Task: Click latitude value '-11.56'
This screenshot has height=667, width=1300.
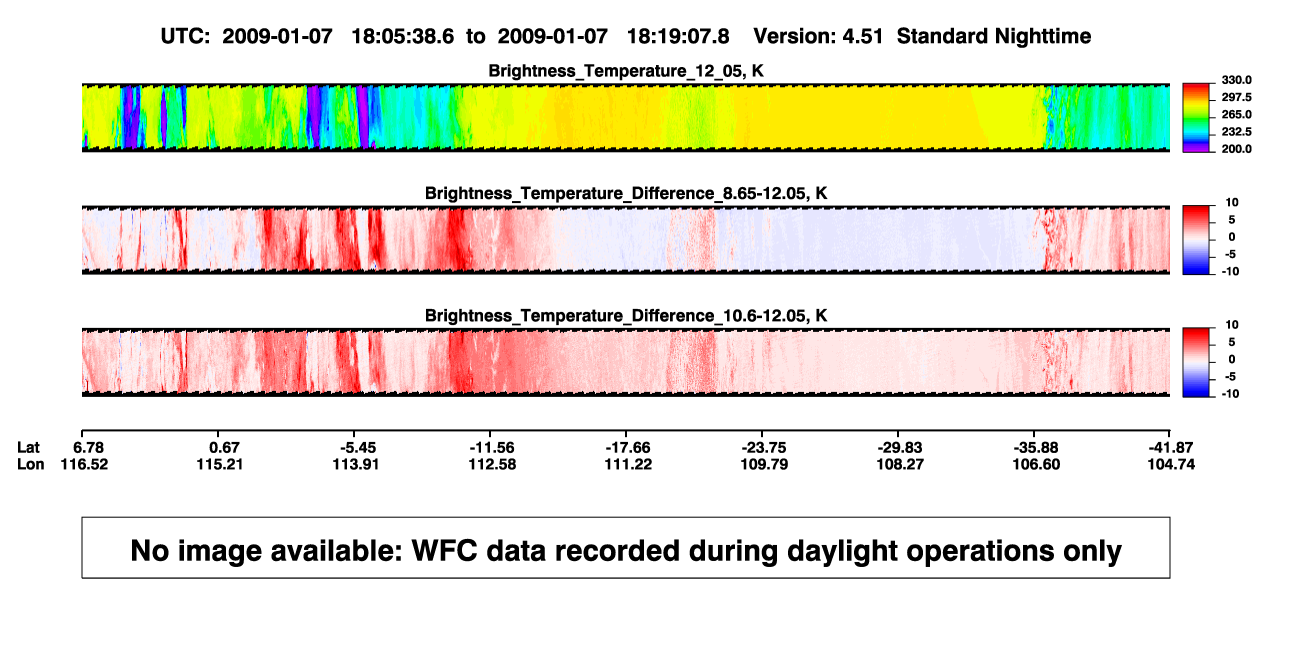Action: 491,447
